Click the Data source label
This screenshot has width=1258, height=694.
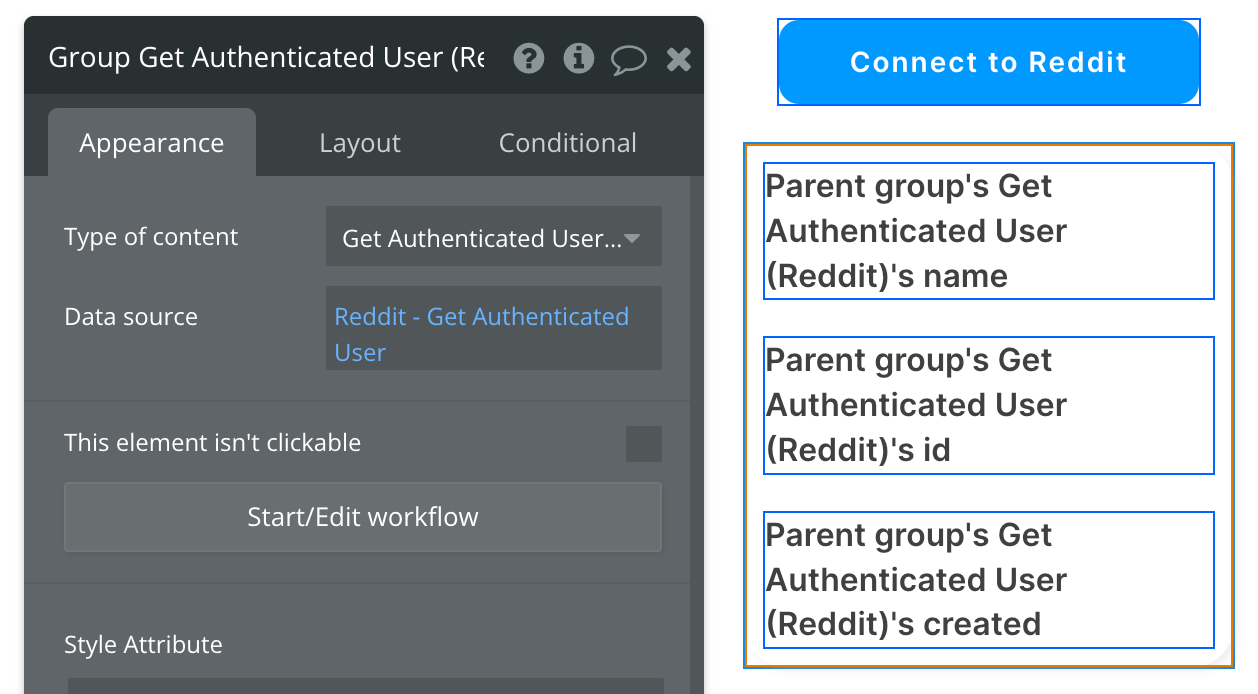point(131,317)
